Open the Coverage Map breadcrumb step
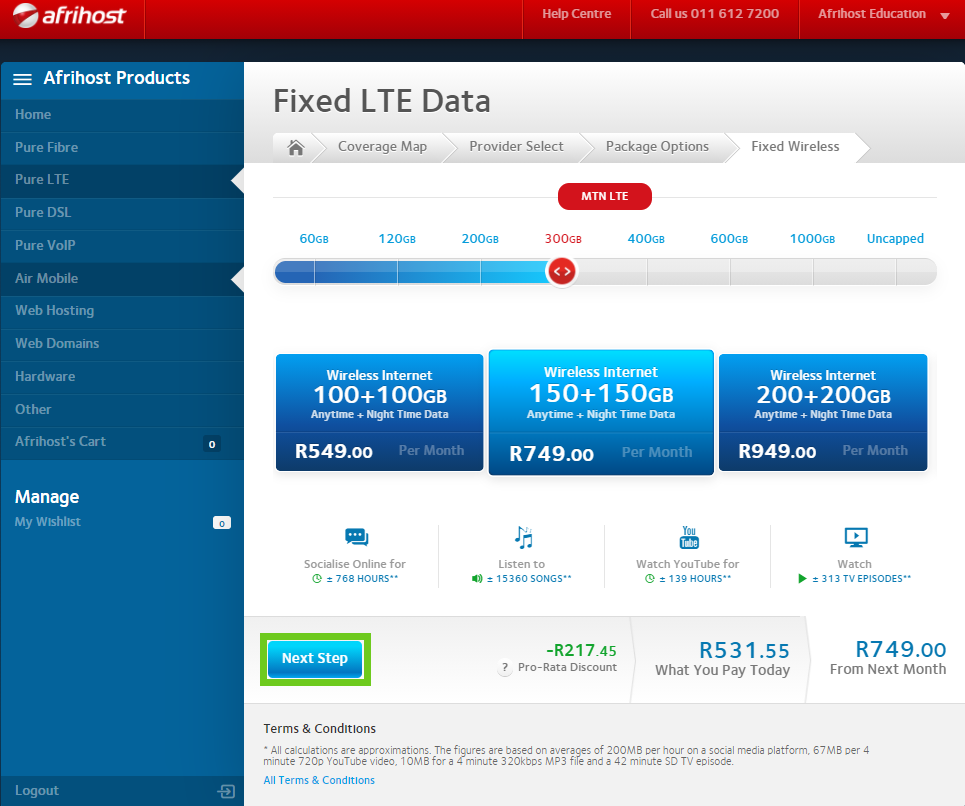The image size is (965, 806). tap(382, 147)
